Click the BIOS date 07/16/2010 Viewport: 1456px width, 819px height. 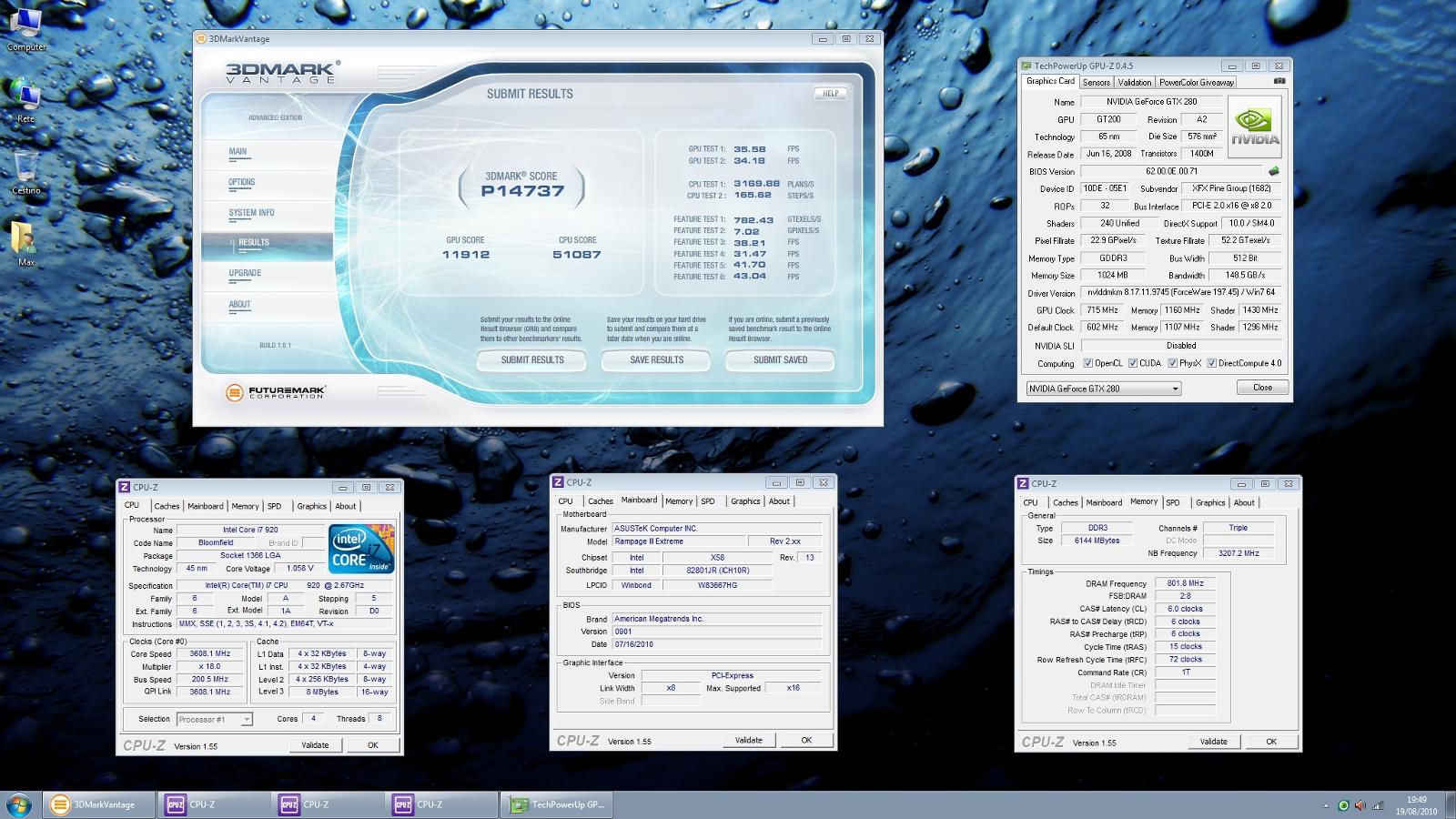[716, 644]
